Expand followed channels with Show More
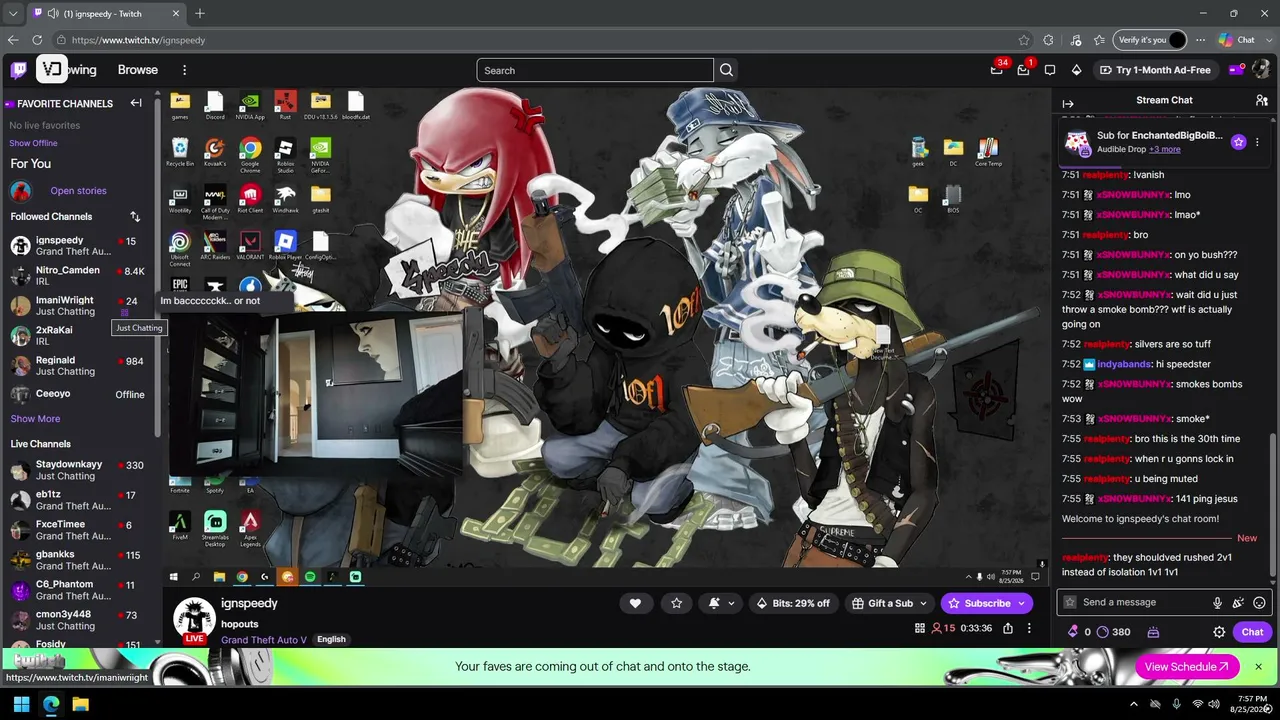Screen dimensions: 1280x720 coord(35,419)
